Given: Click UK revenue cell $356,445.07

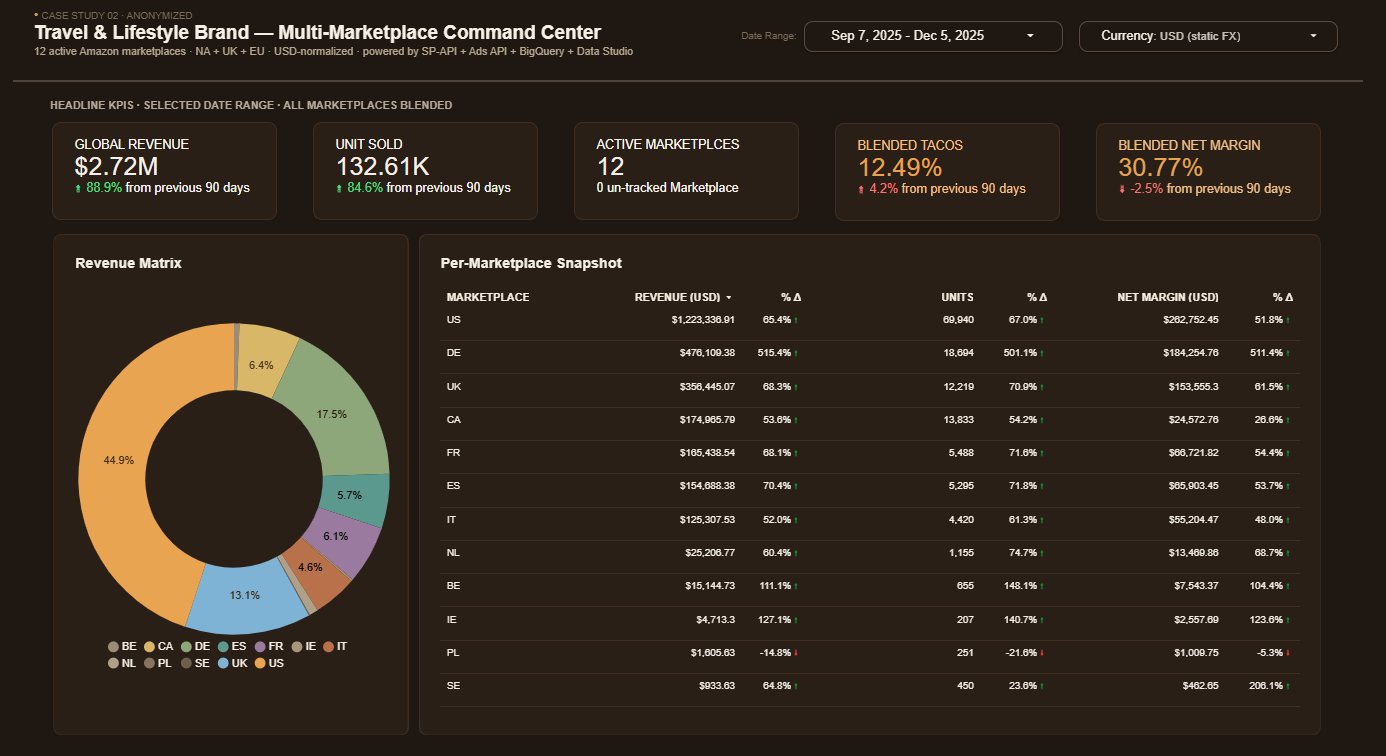Looking at the screenshot, I should (706, 386).
